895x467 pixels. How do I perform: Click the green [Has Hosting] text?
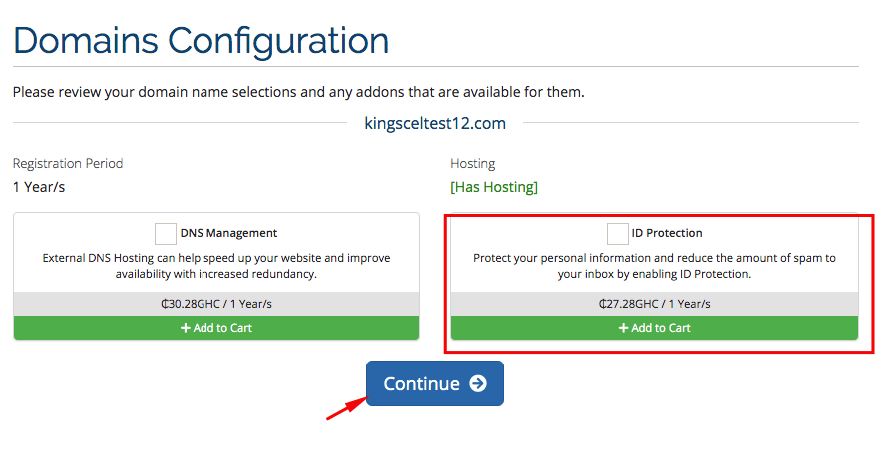[494, 187]
